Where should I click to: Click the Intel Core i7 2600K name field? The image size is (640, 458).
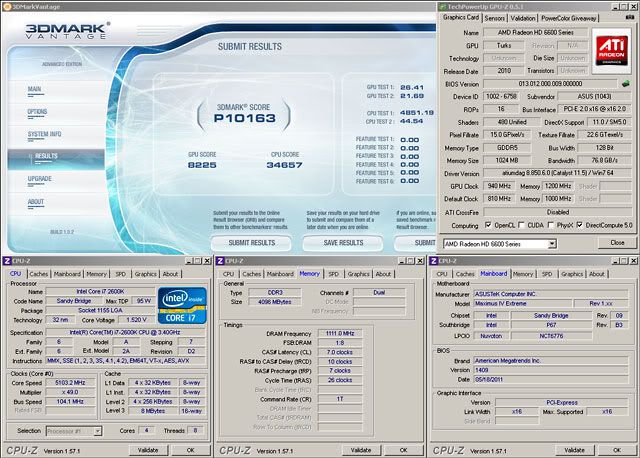point(100,291)
